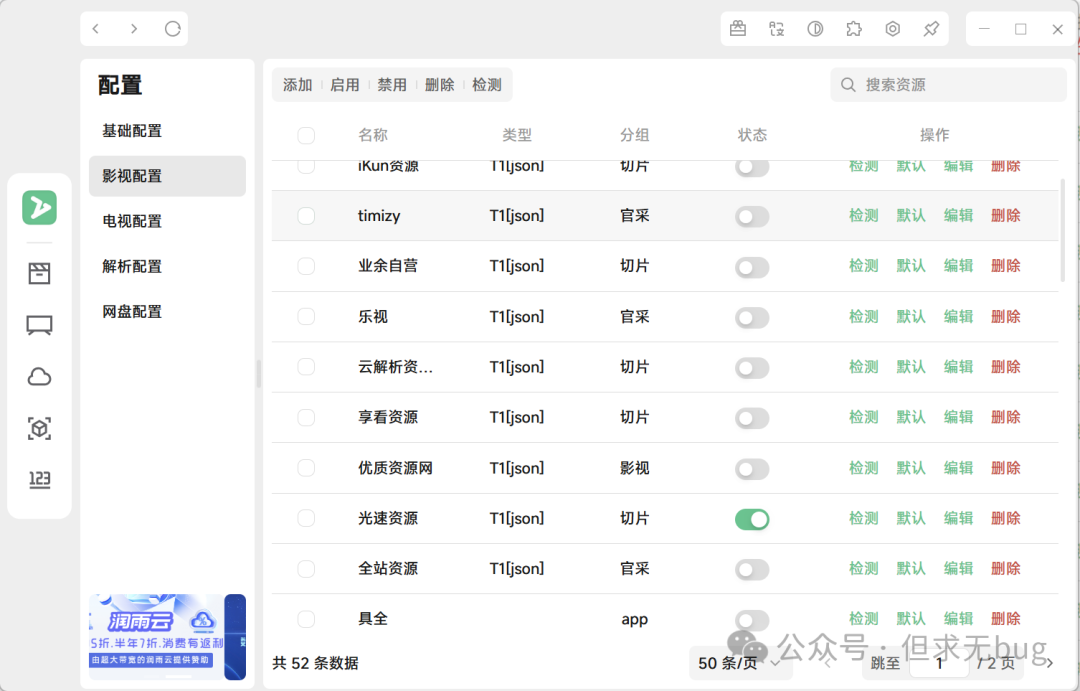Focus the 搜索资源 search field
The width and height of the screenshot is (1080, 691).
click(x=950, y=85)
